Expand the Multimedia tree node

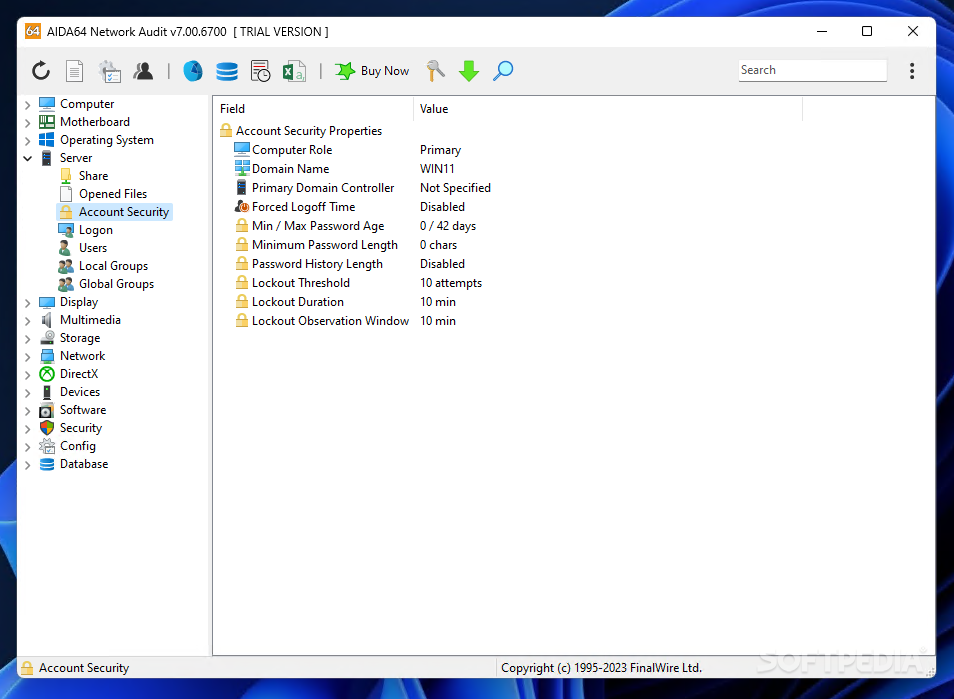[x=27, y=321]
